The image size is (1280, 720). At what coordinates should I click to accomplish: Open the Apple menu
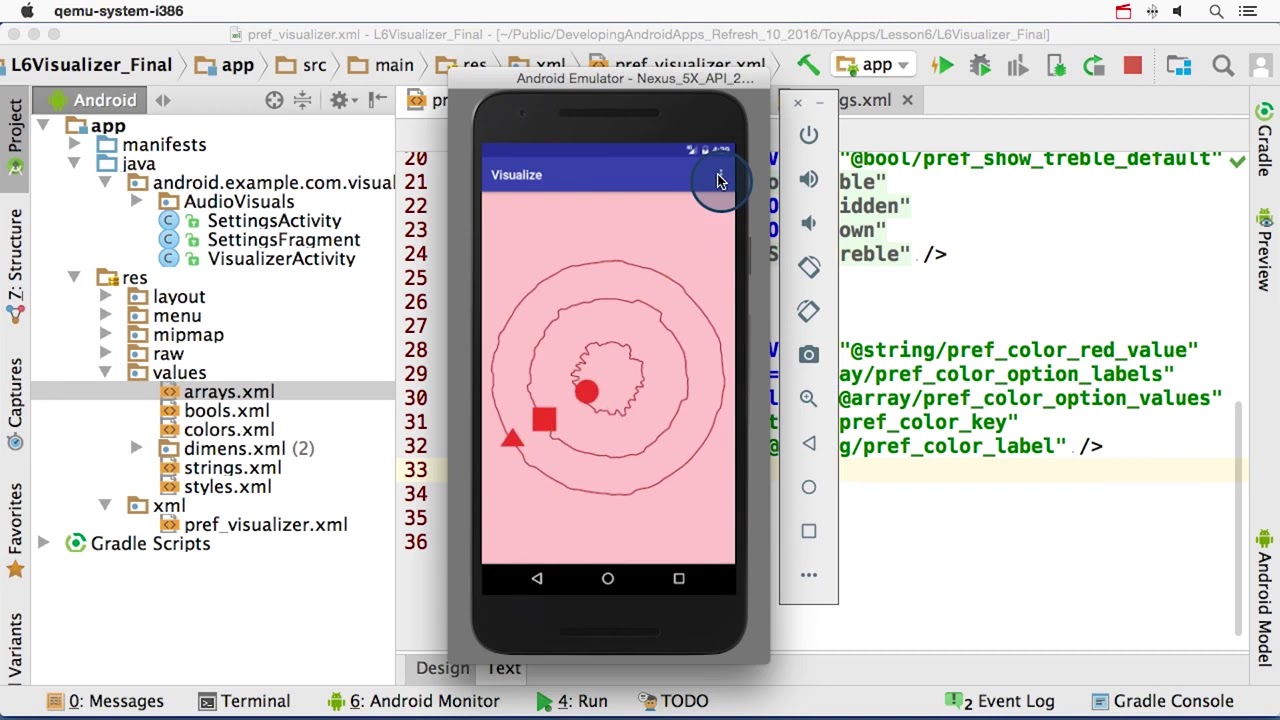pyautogui.click(x=27, y=11)
